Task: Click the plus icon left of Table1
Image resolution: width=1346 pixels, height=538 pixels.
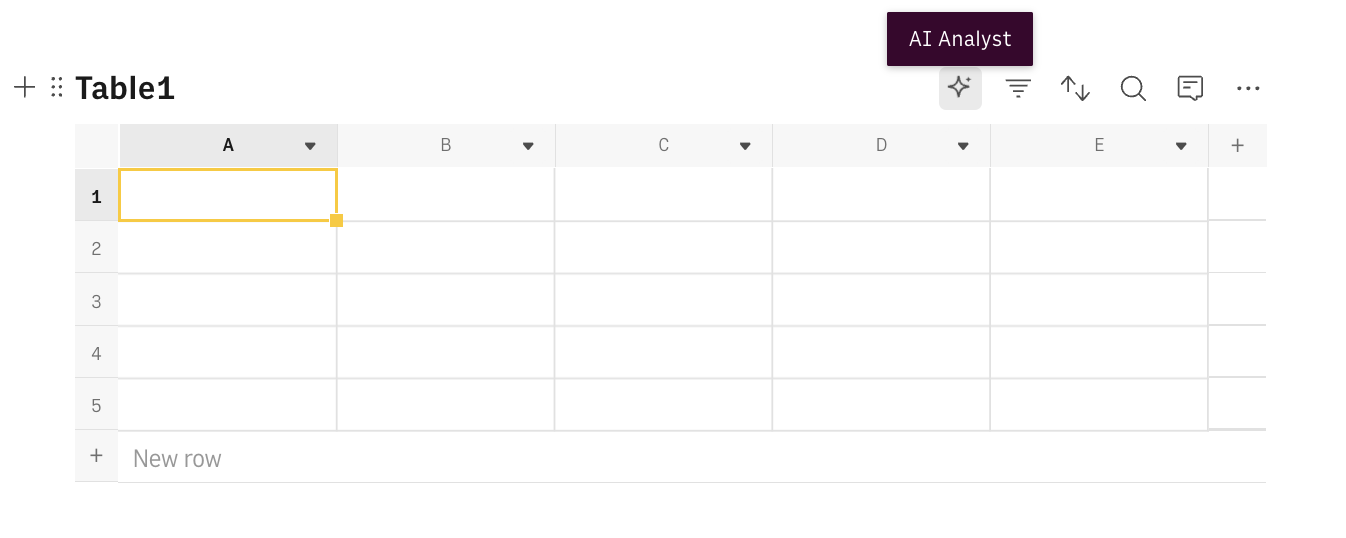Action: coord(24,87)
